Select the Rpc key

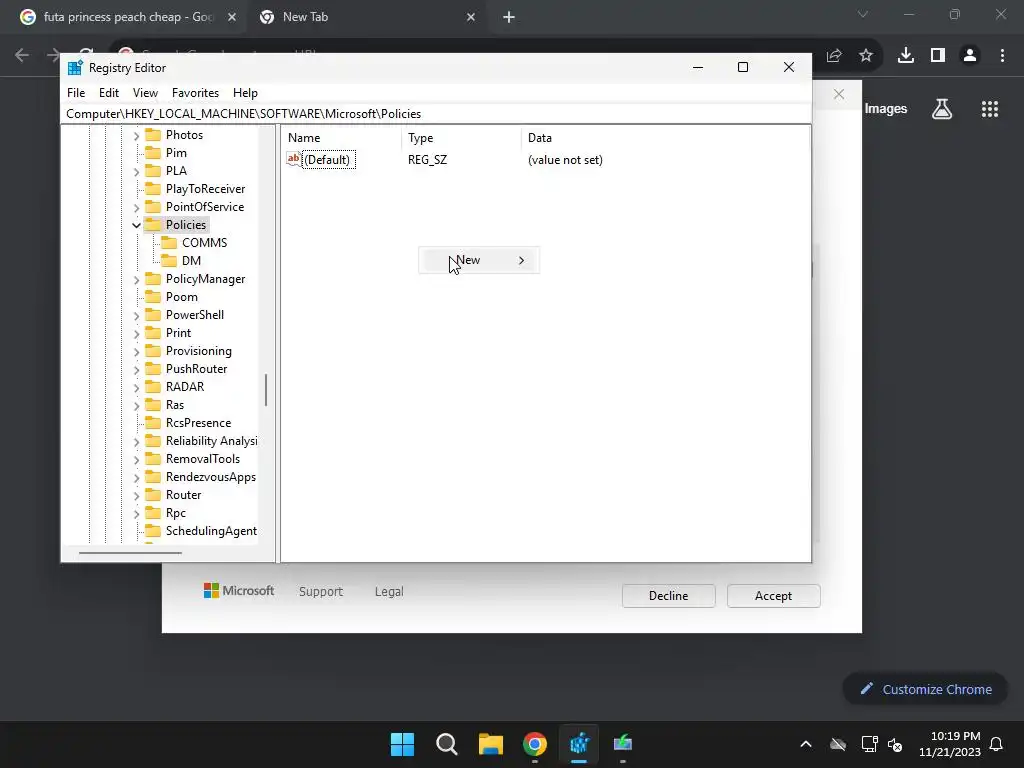[176, 513]
